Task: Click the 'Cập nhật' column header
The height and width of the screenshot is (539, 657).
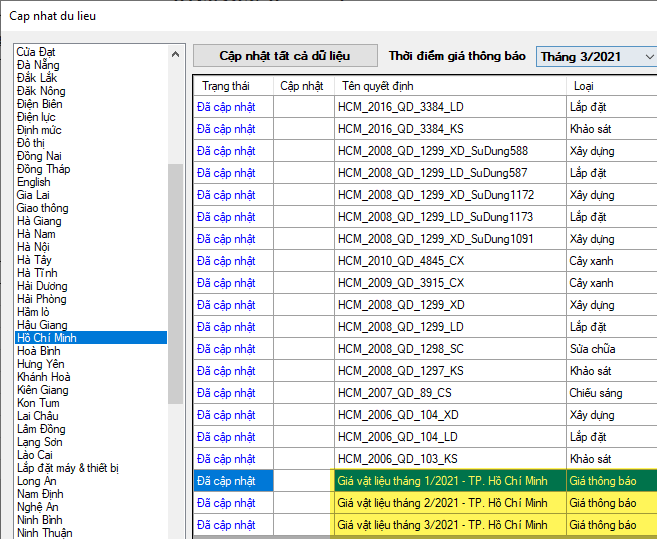Action: [x=302, y=86]
